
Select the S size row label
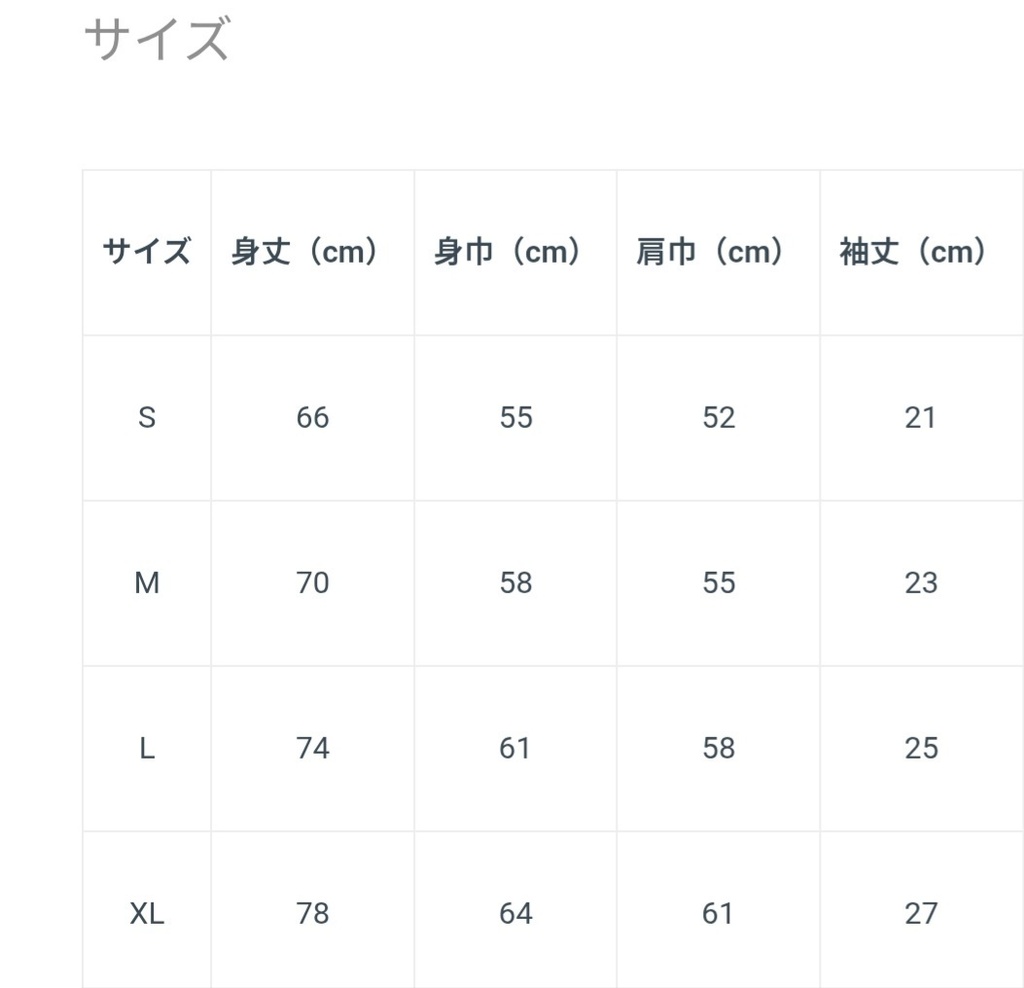click(x=147, y=418)
